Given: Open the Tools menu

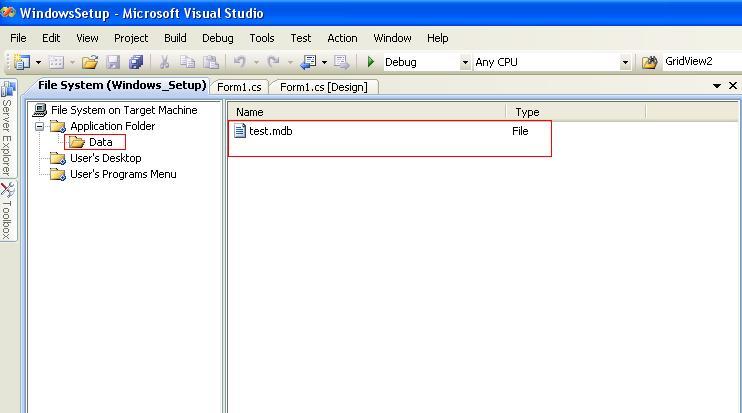Looking at the screenshot, I should 262,38.
